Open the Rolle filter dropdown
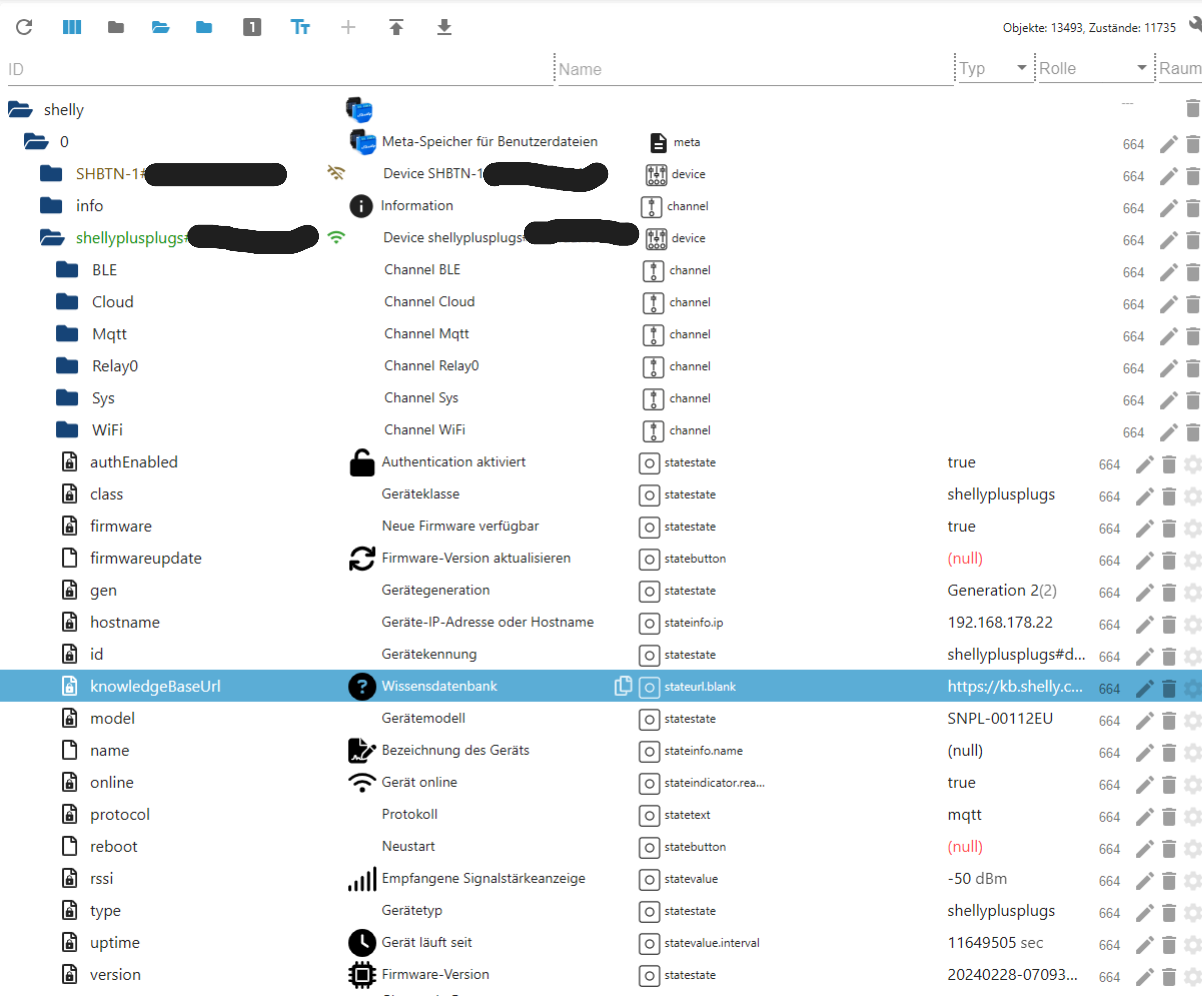 pos(1096,68)
